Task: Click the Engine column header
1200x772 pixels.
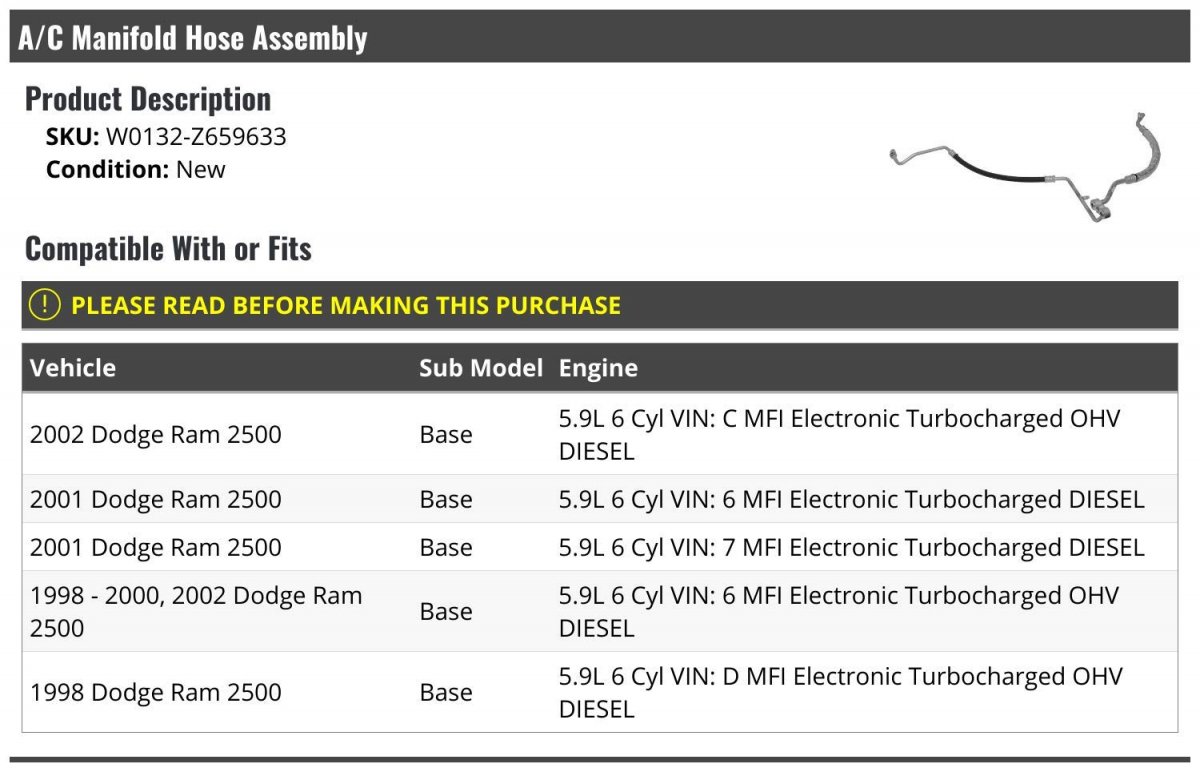Action: (x=598, y=368)
